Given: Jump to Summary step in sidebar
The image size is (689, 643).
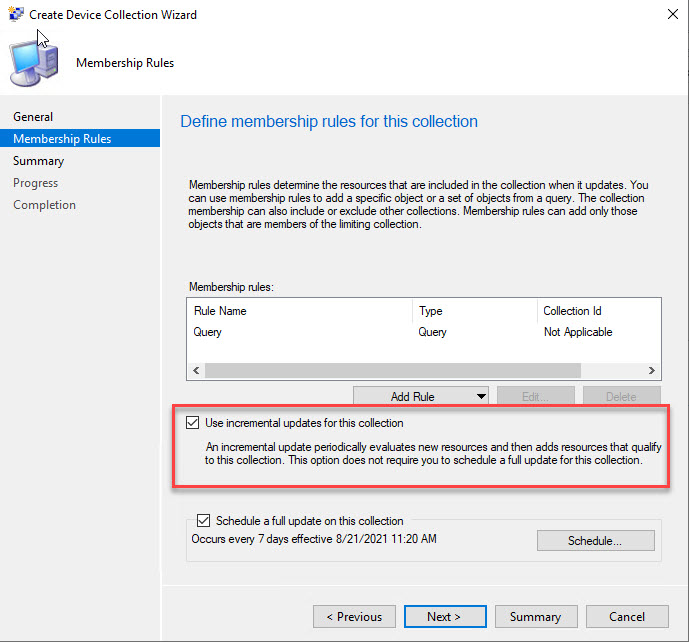Looking at the screenshot, I should (38, 161).
